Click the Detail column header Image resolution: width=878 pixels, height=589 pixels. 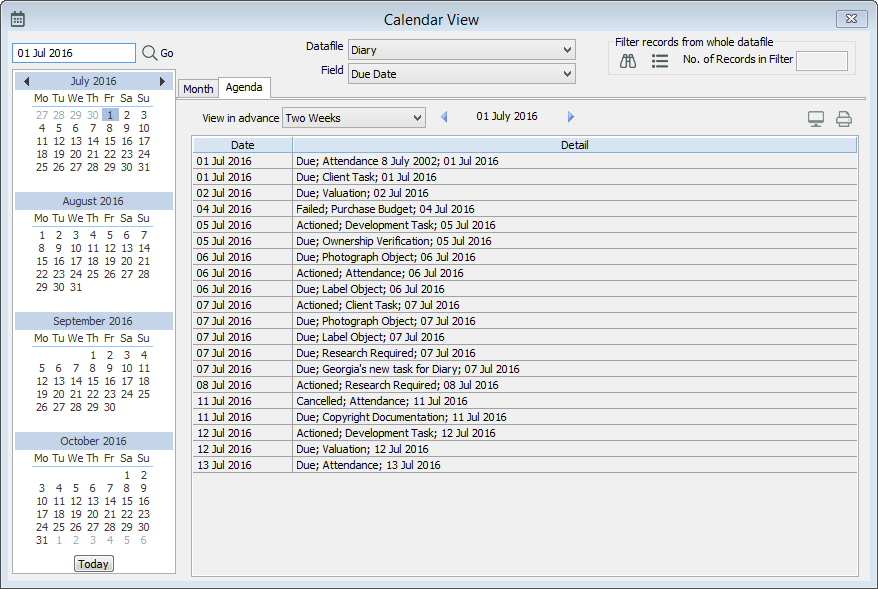(575, 145)
